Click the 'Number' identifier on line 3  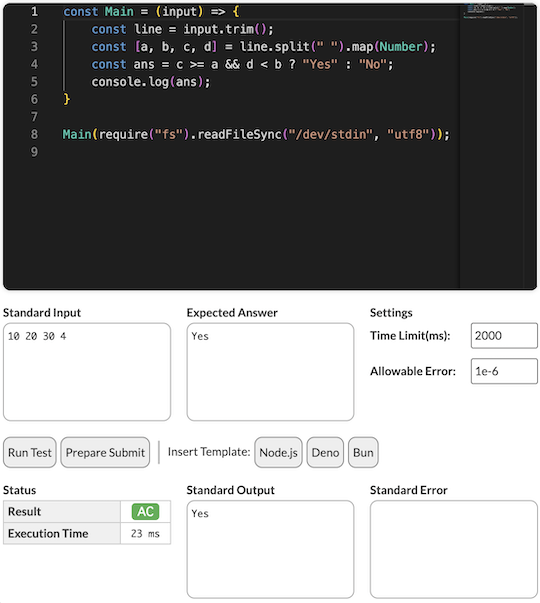[401, 47]
